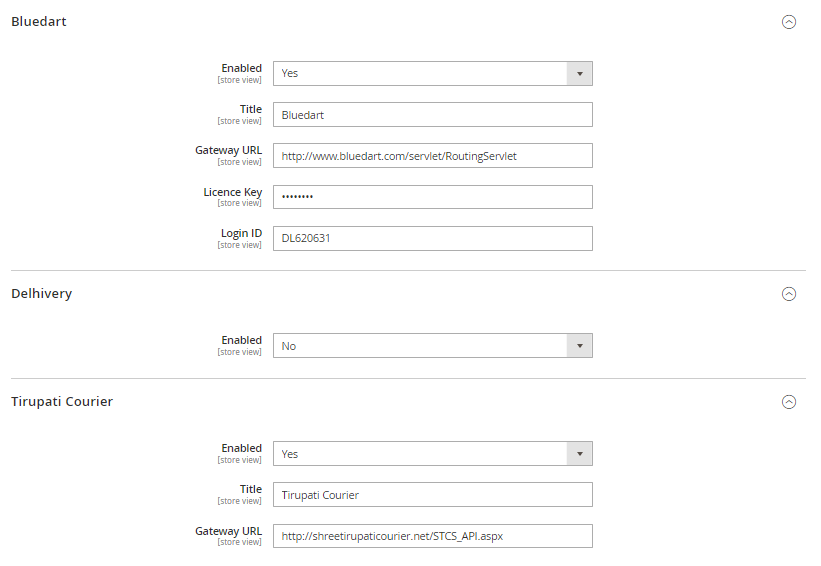This screenshot has width=821, height=566.
Task: Open Delhivery Enabled dropdown arrow
Action: click(x=580, y=346)
